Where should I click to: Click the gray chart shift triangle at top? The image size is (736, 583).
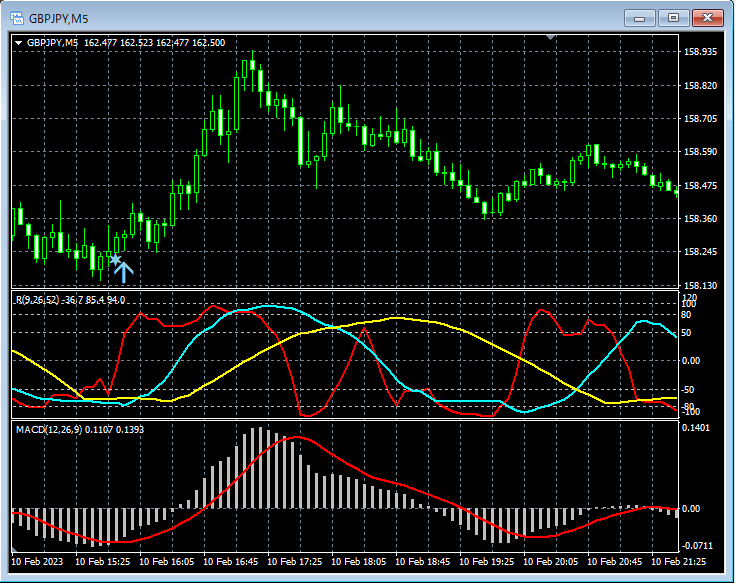tap(549, 38)
